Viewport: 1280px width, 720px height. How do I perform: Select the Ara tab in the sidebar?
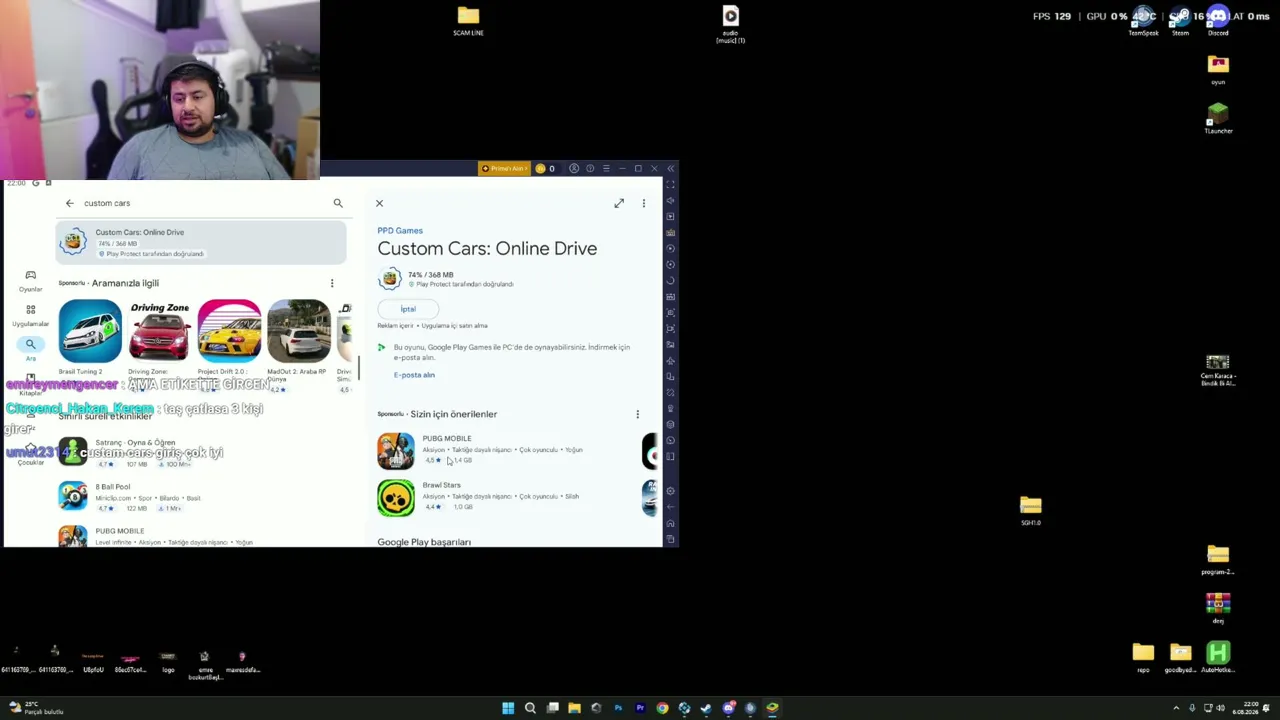[x=31, y=349]
